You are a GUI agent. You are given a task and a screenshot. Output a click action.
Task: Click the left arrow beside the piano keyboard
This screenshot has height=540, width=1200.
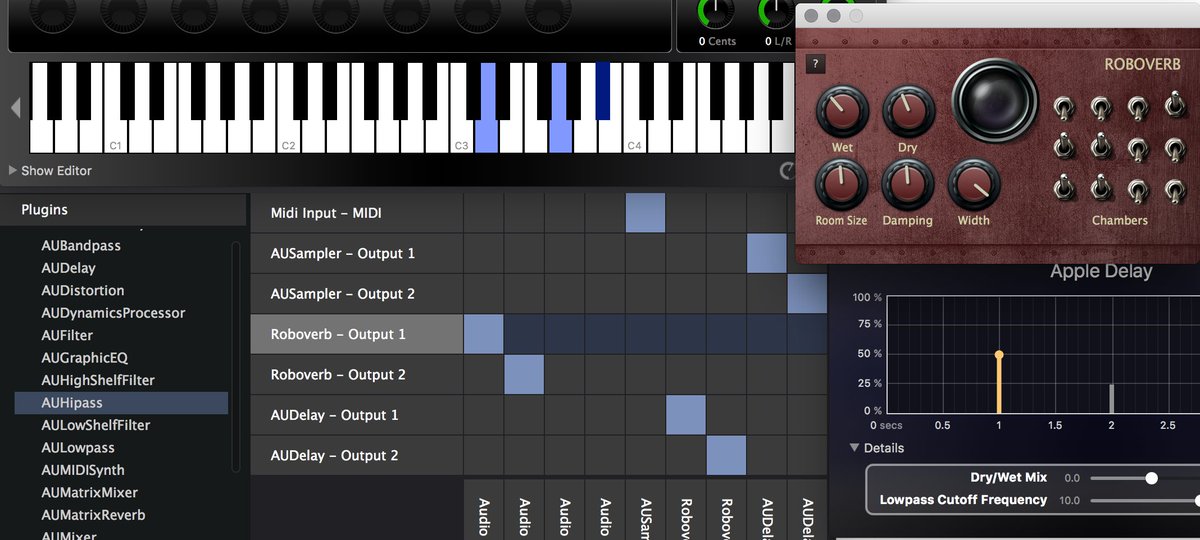pos(15,107)
